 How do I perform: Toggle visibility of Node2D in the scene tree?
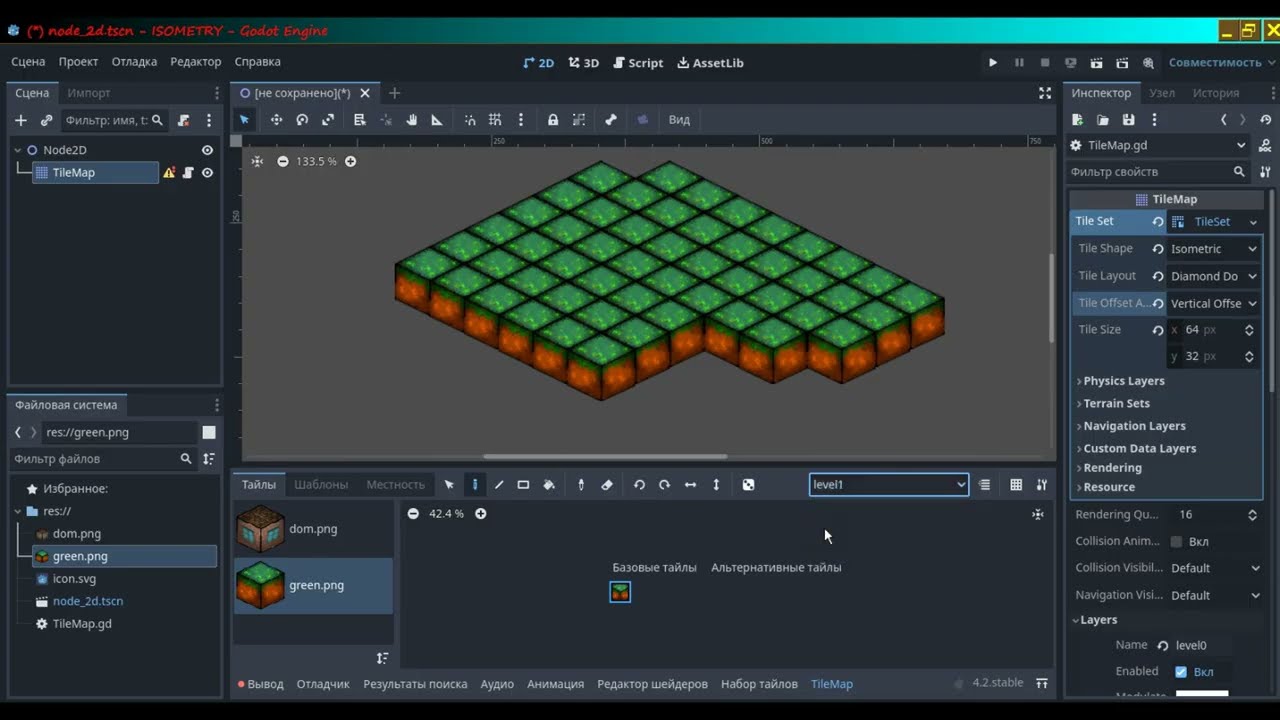207,150
